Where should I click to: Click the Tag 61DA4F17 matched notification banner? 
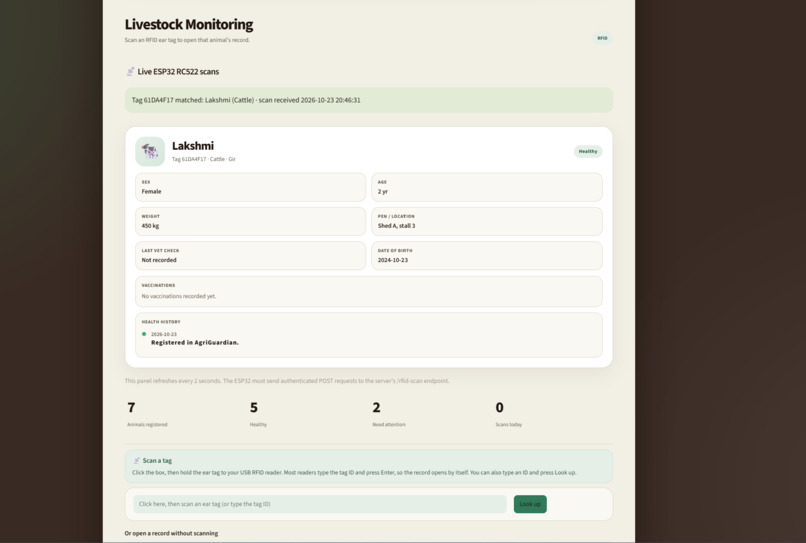(369, 100)
